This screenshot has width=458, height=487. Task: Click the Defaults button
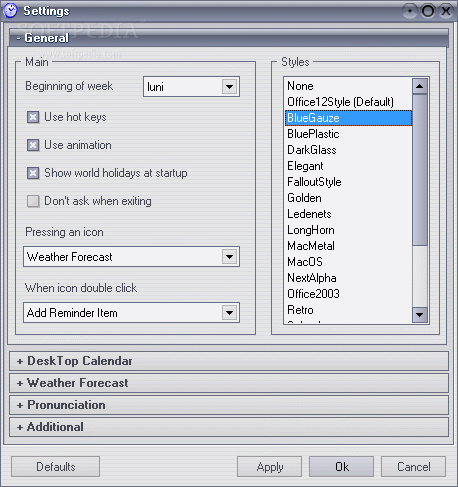click(55, 467)
